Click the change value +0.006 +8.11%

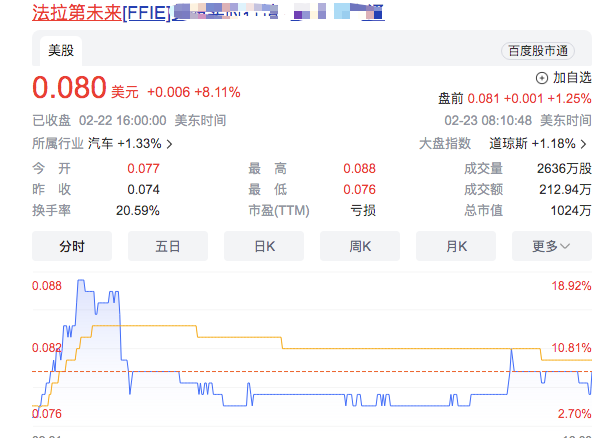(x=194, y=92)
